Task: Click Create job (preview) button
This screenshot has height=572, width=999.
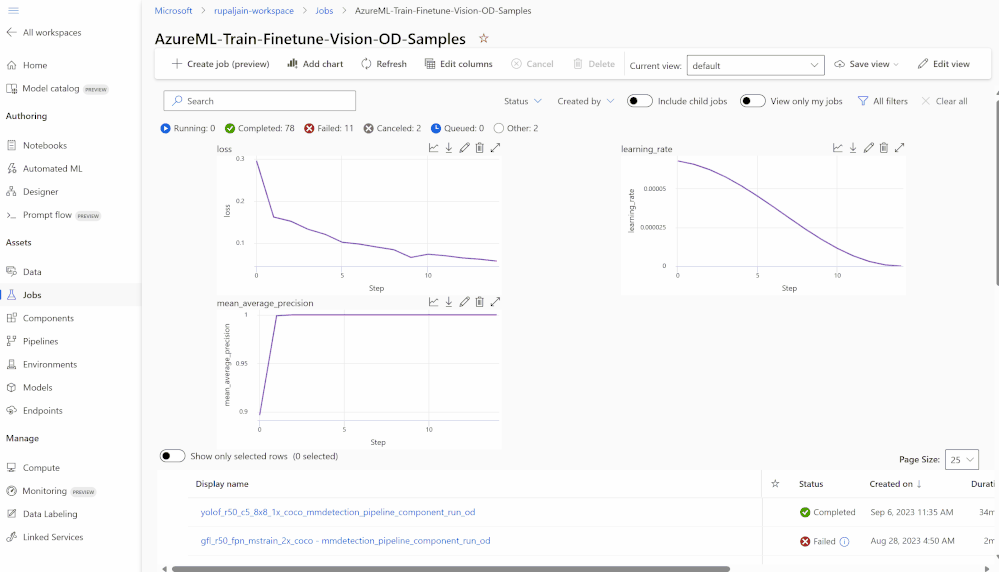Action: (220, 64)
